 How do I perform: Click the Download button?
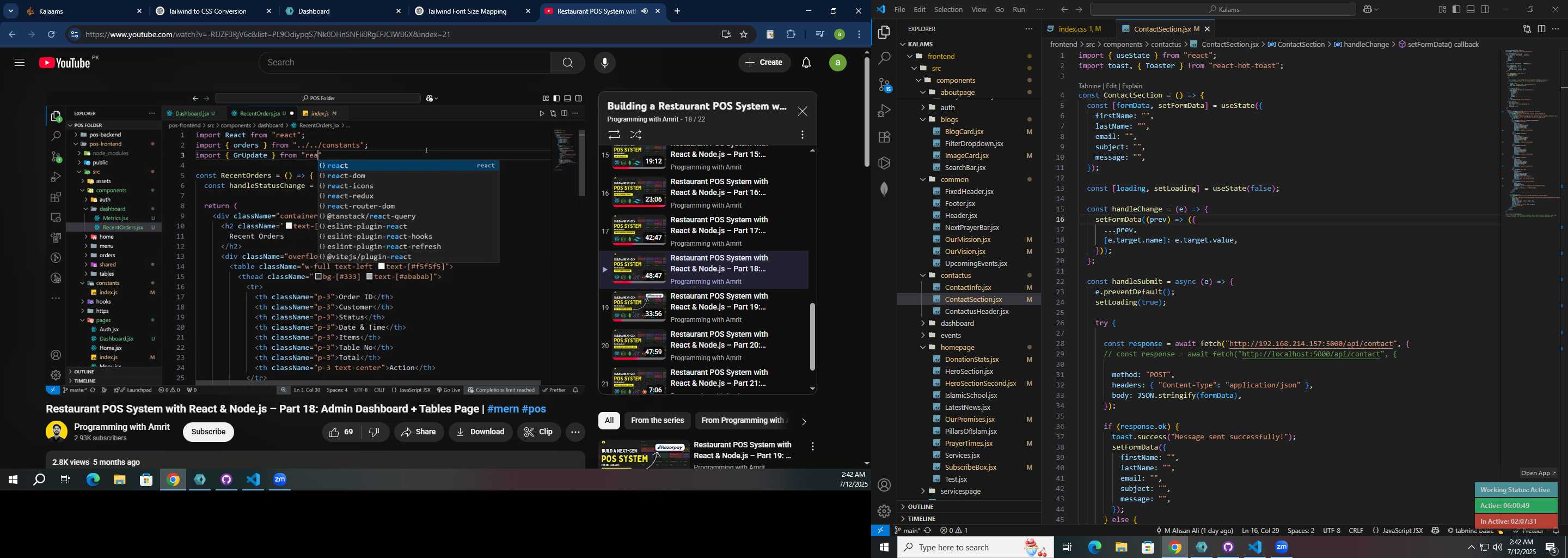tap(480, 432)
